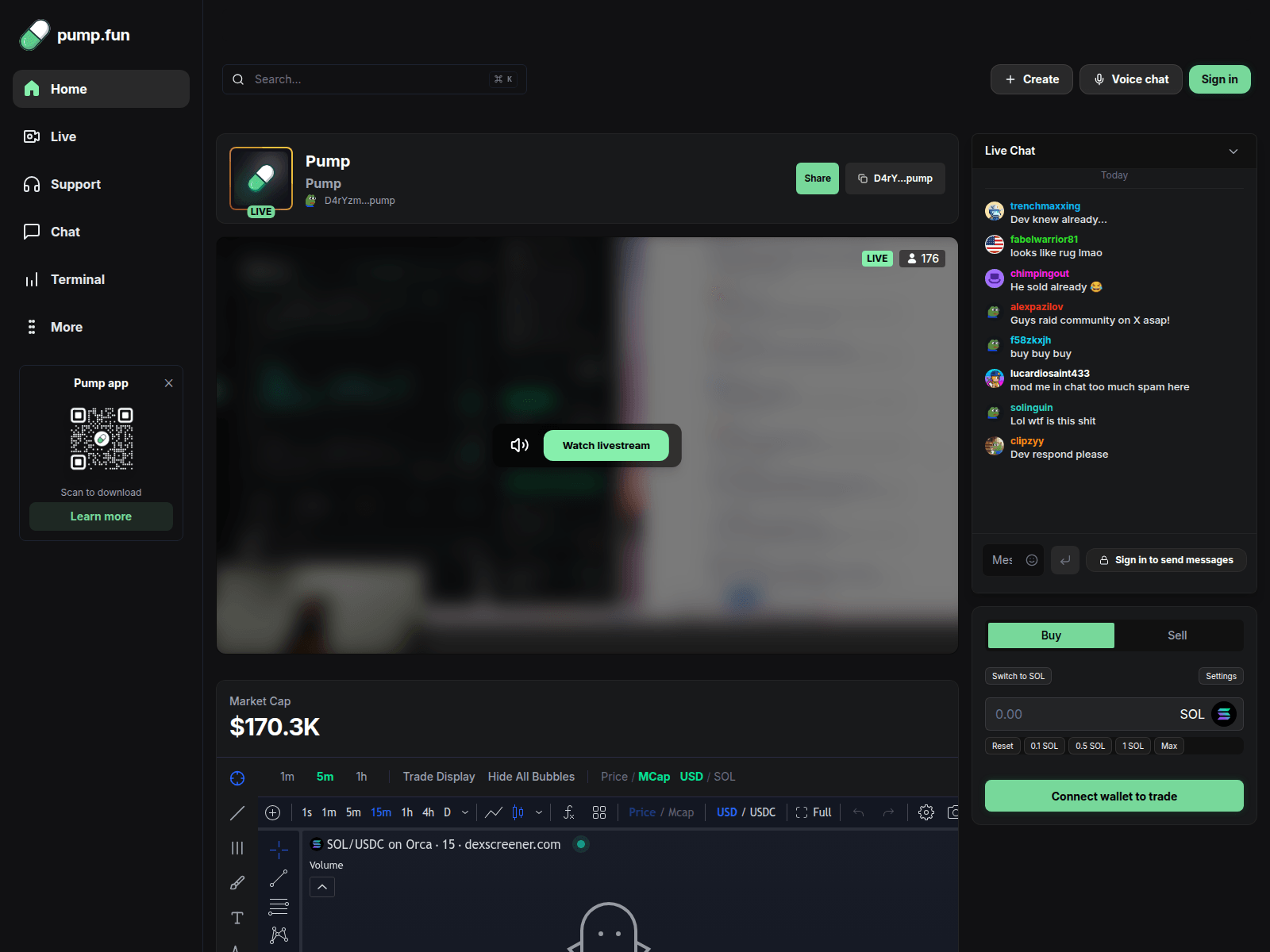This screenshot has width=1270, height=952.
Task: Open trenchmaxxing's chat profile
Action: tap(1045, 206)
